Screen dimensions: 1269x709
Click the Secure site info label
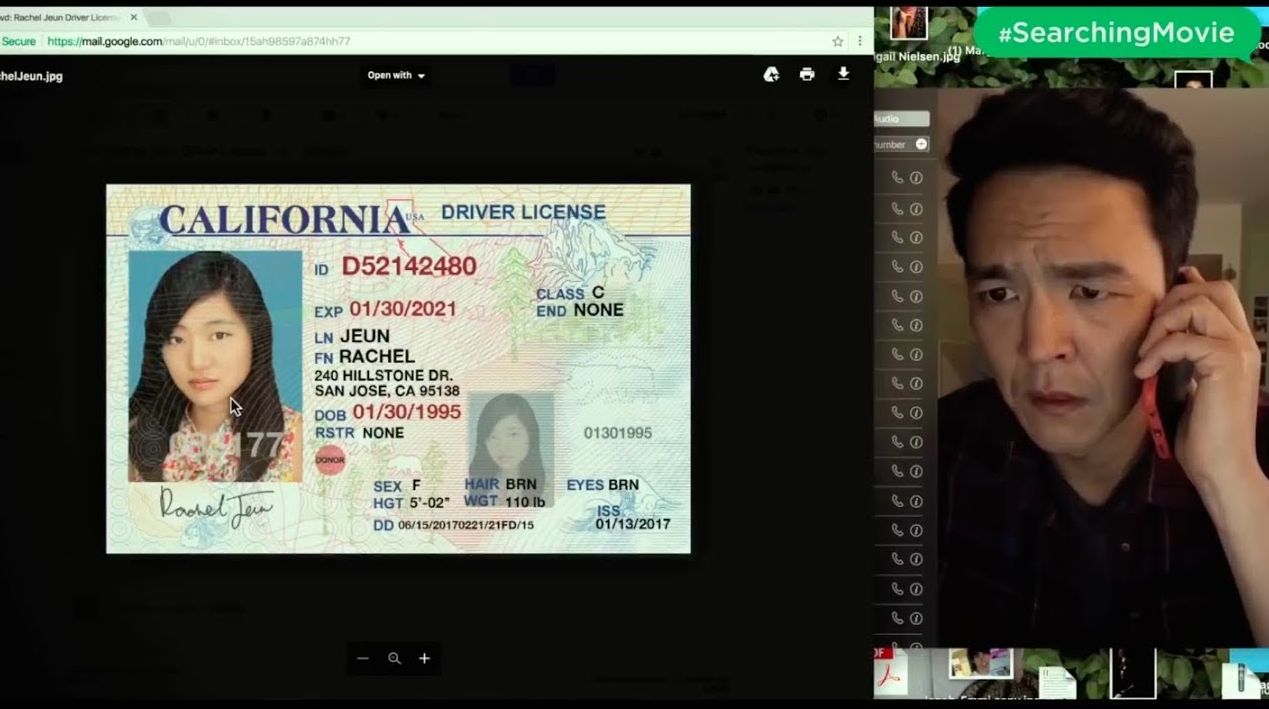tap(18, 41)
